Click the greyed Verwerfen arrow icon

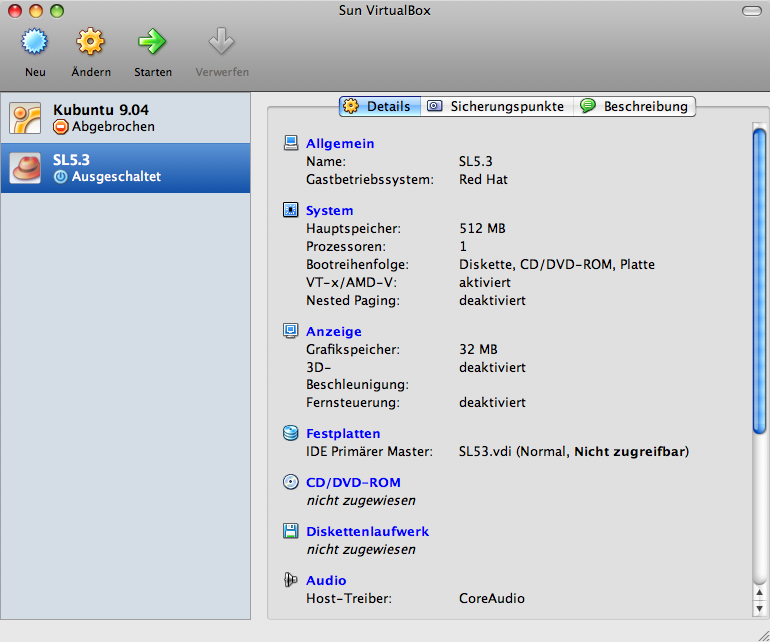click(x=221, y=41)
